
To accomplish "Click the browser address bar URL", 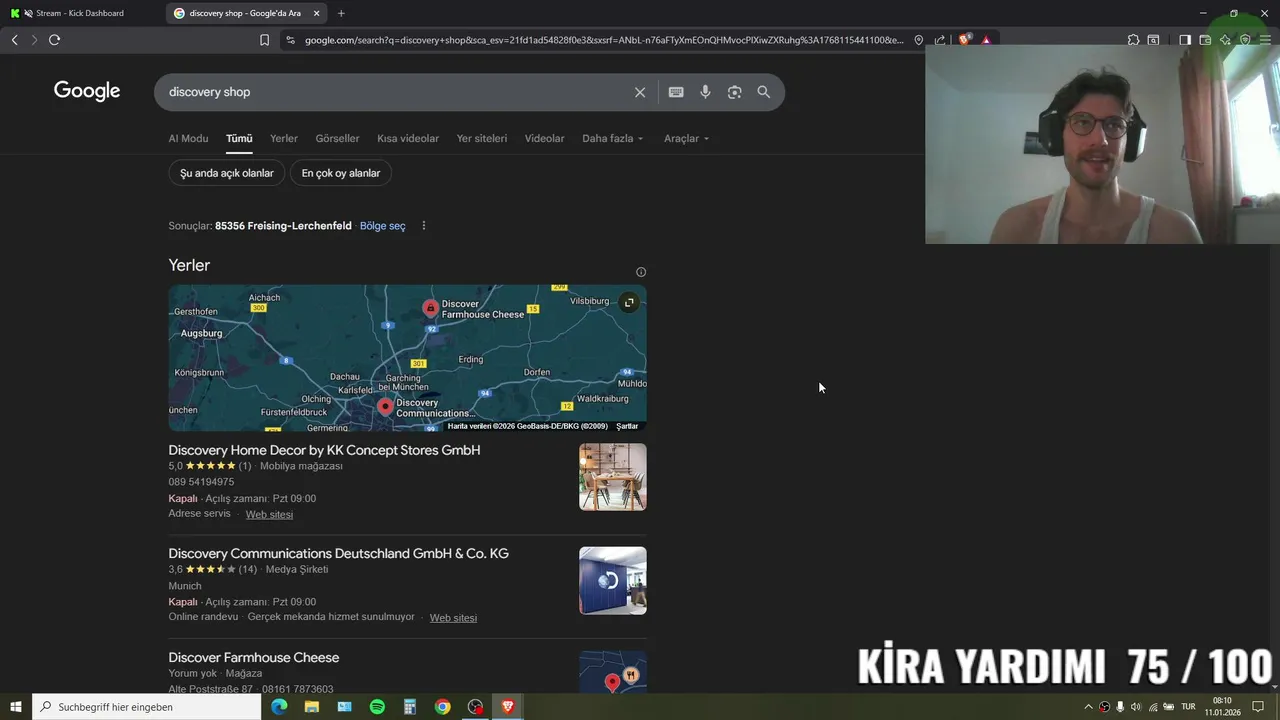I will pos(604,40).
